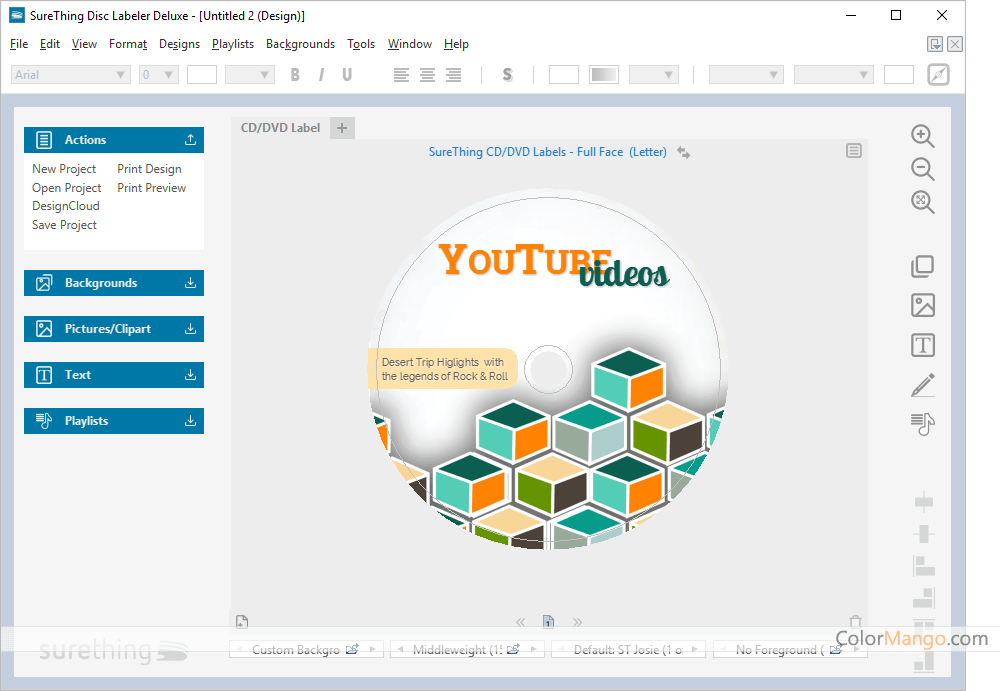
Task: Click the trash delete icon below canvas
Action: (855, 621)
